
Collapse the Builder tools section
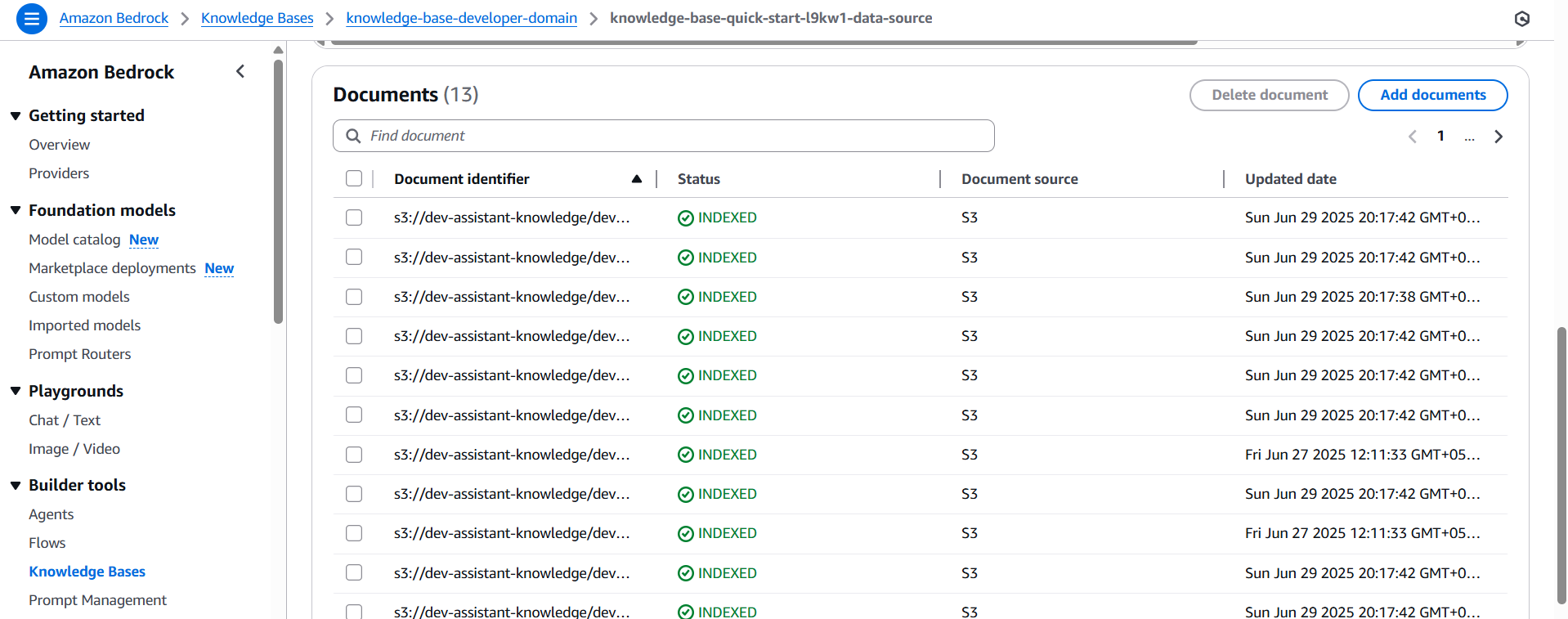(x=16, y=486)
